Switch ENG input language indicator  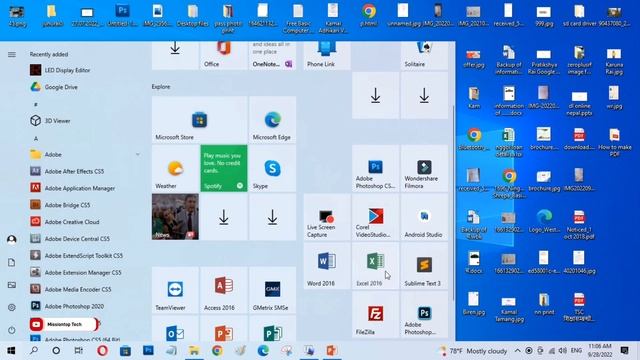pos(576,351)
